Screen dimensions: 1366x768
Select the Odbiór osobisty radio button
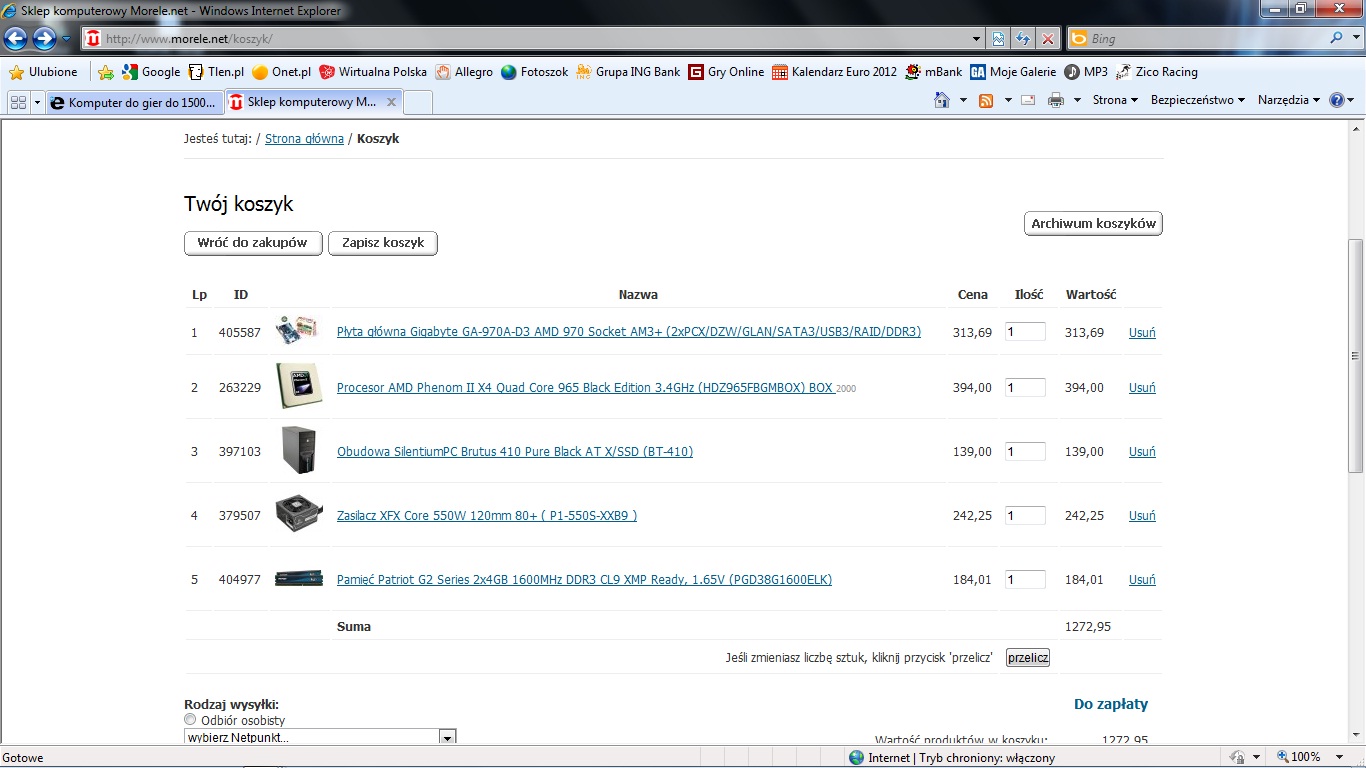[190, 720]
